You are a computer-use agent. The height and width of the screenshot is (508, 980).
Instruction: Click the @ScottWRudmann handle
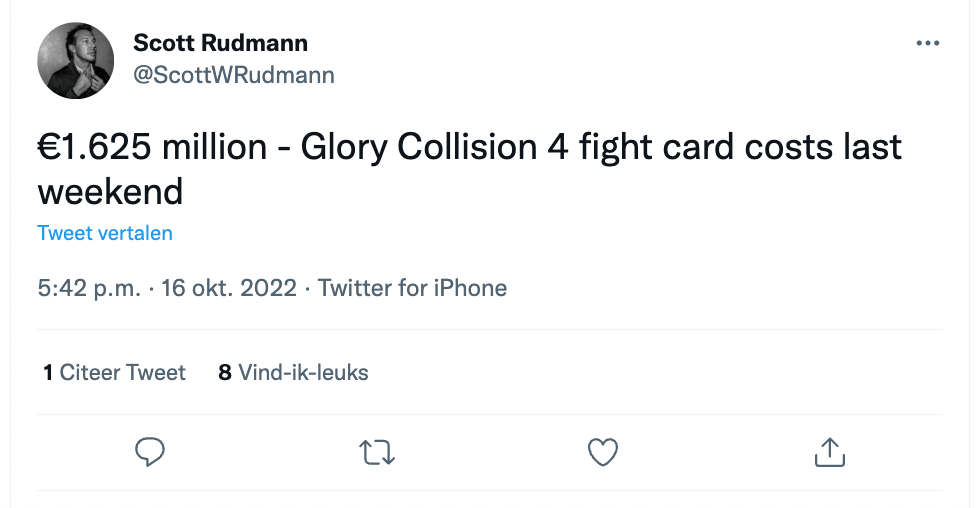[x=234, y=75]
